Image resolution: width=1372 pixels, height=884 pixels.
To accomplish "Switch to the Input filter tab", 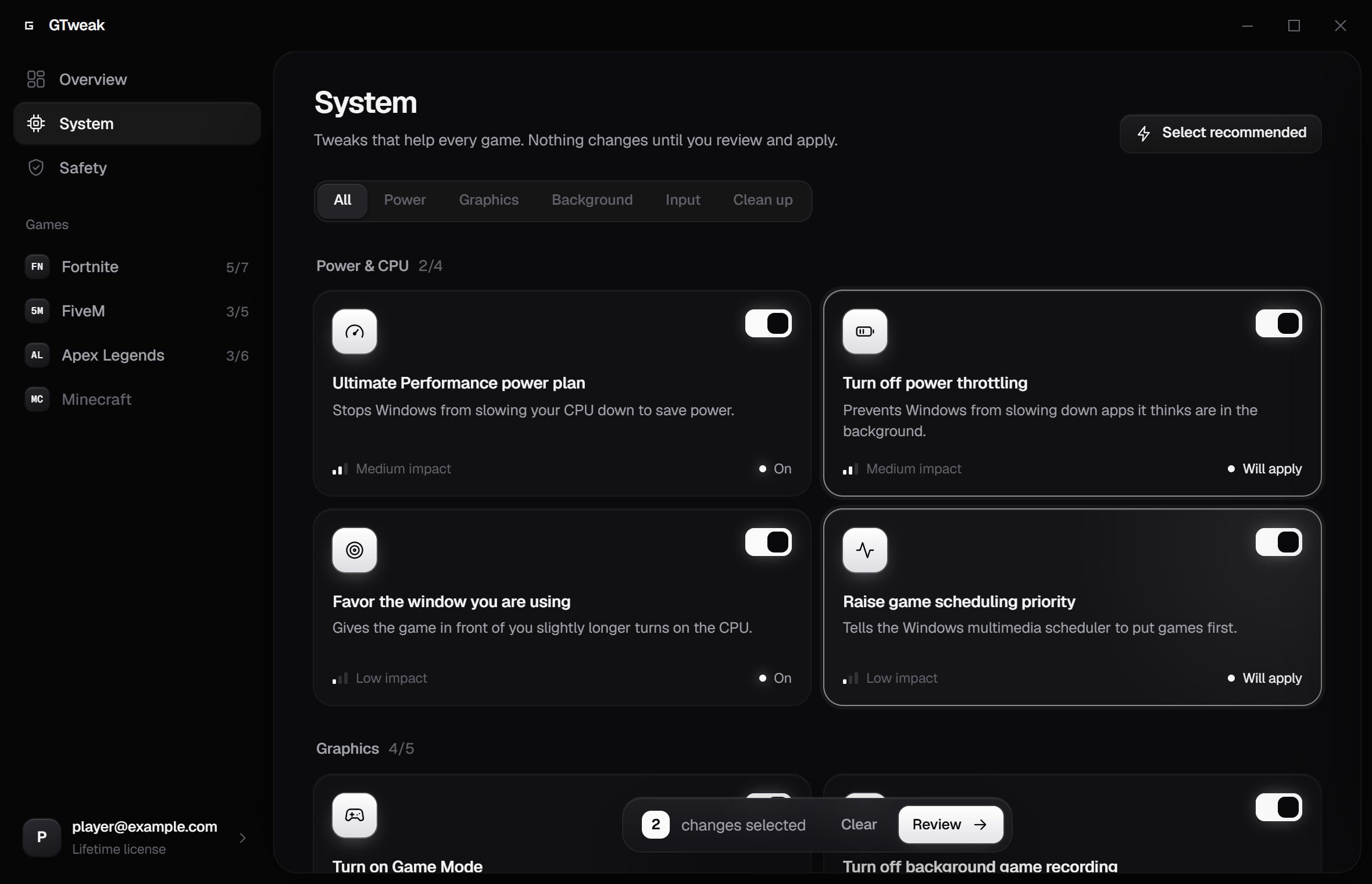I will pos(683,201).
